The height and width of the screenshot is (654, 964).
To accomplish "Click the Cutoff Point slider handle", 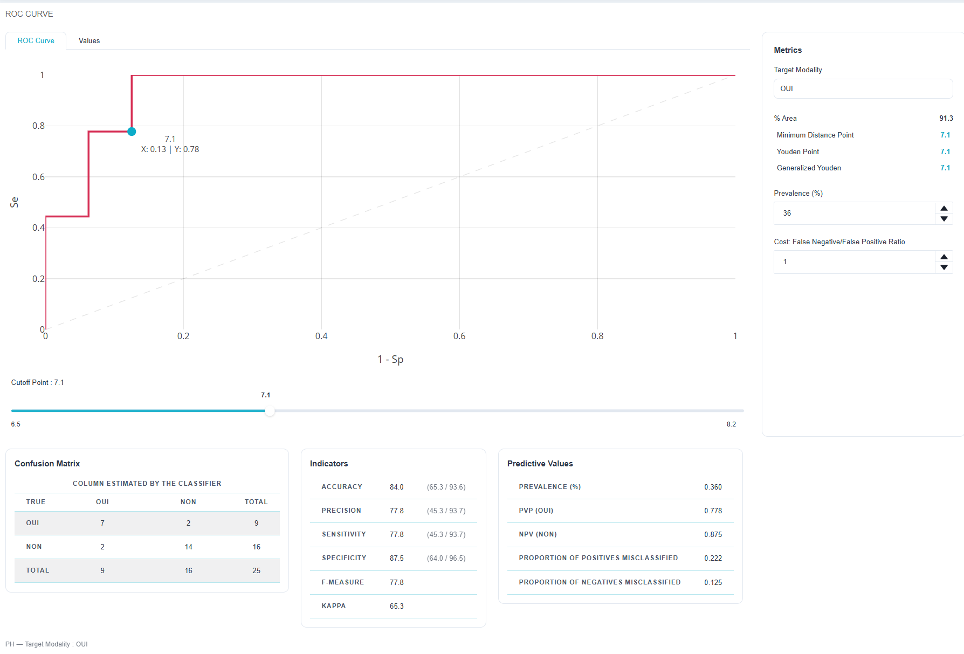I will [269, 411].
